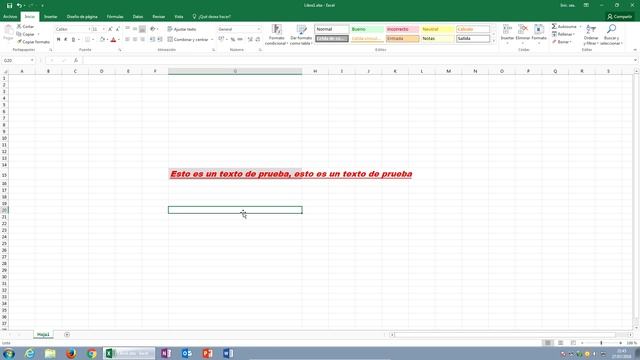Select the Hoja1 sheet tab

pyautogui.click(x=43, y=335)
